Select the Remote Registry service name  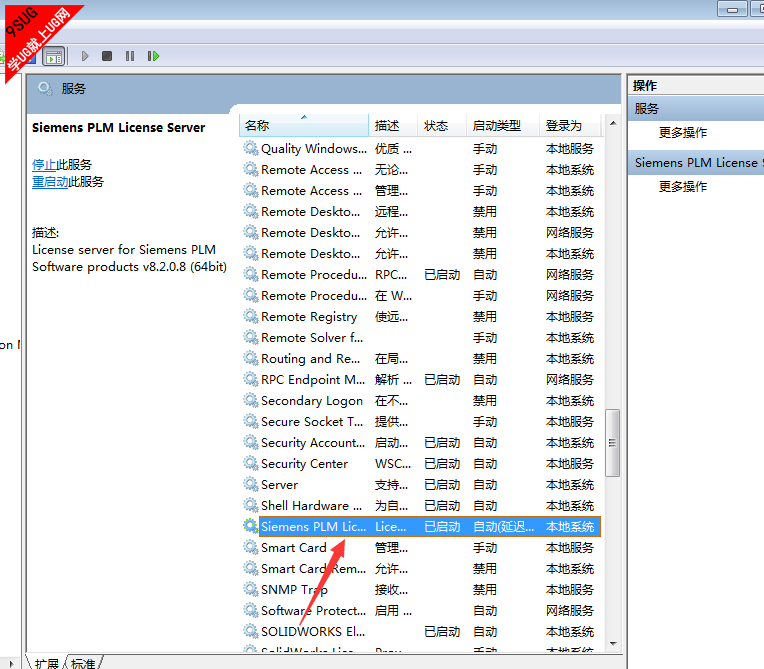[x=309, y=317]
